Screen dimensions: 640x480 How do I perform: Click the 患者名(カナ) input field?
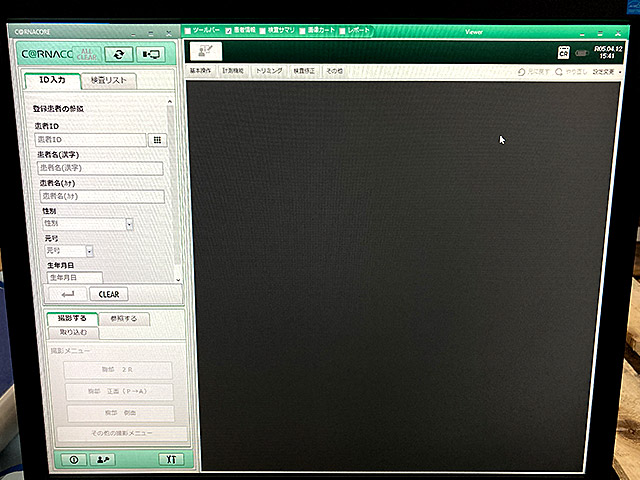pyautogui.click(x=102, y=196)
